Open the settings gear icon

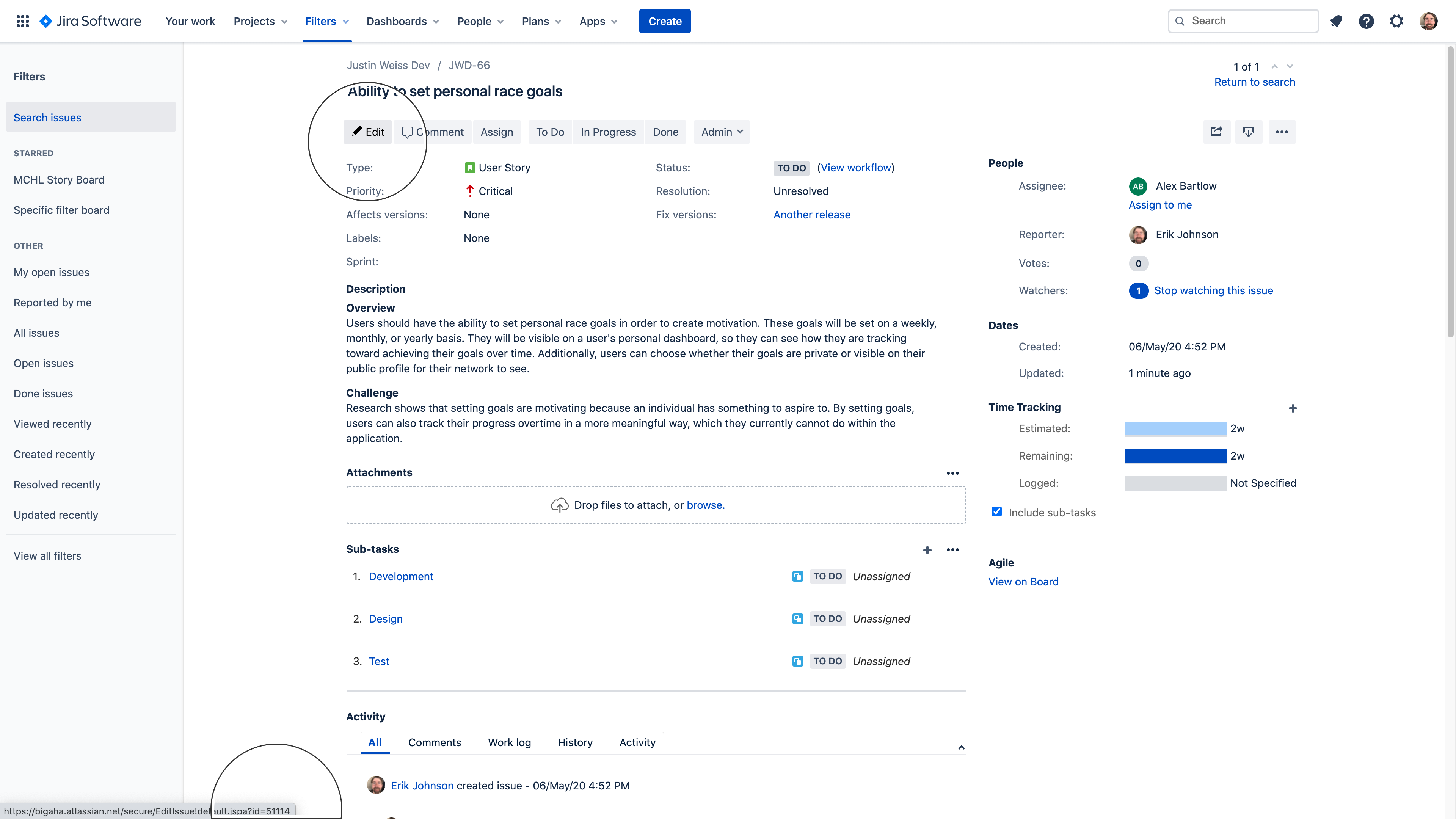click(1396, 21)
